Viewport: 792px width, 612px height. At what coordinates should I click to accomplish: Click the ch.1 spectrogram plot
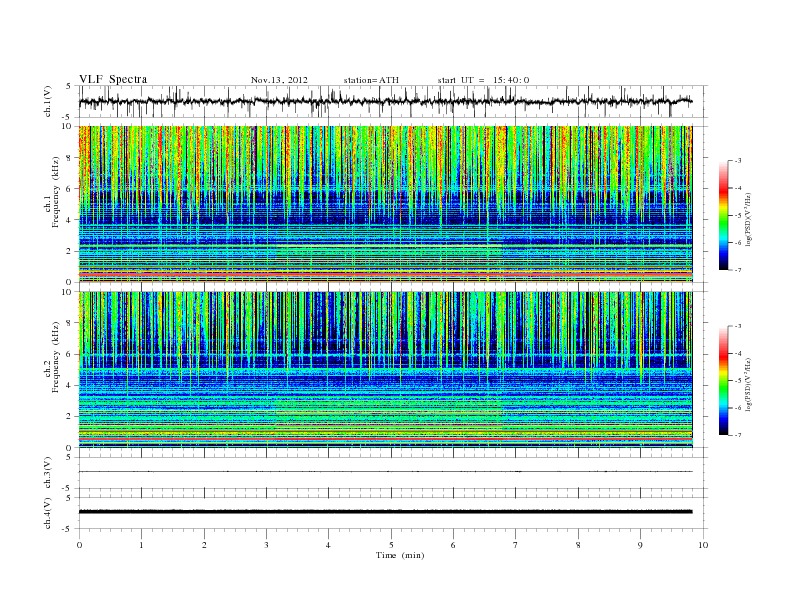[385, 204]
